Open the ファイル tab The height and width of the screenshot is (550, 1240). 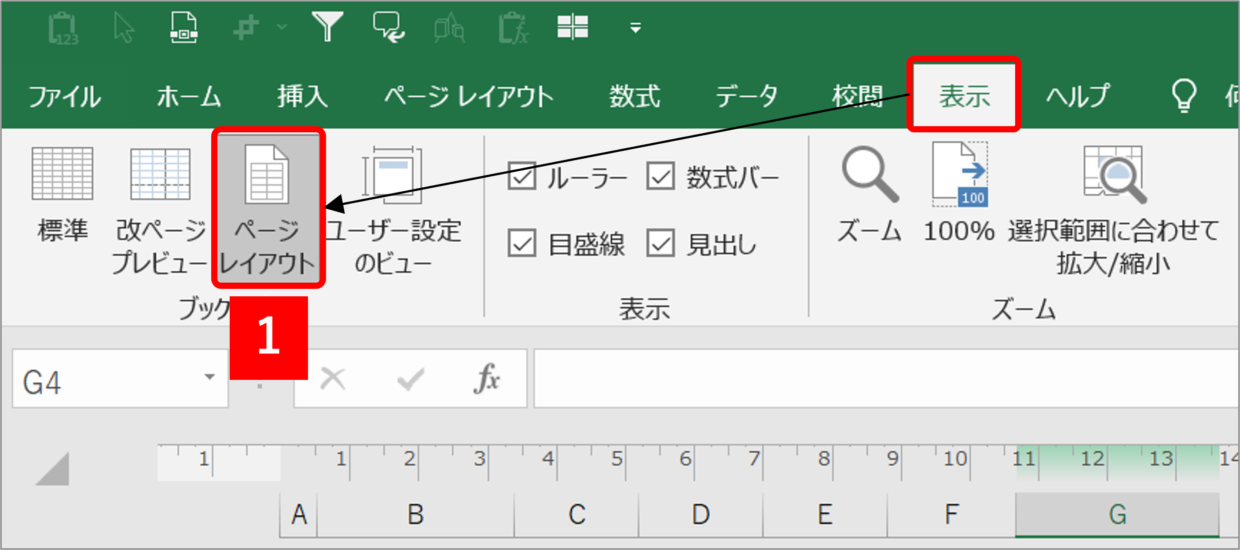64,97
